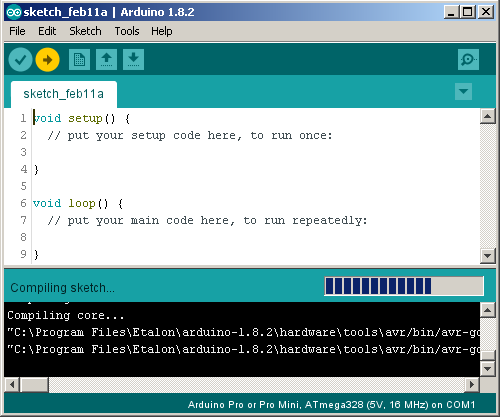Save sketch with the down-arrow icon
Image resolution: width=500 pixels, height=417 pixels.
coord(133,60)
